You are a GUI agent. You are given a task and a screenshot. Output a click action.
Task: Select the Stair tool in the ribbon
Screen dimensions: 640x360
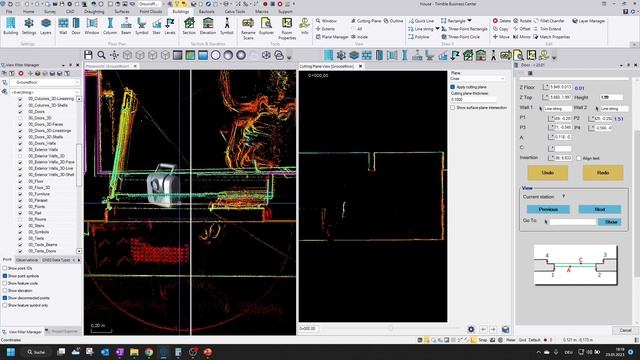[x=157, y=26]
